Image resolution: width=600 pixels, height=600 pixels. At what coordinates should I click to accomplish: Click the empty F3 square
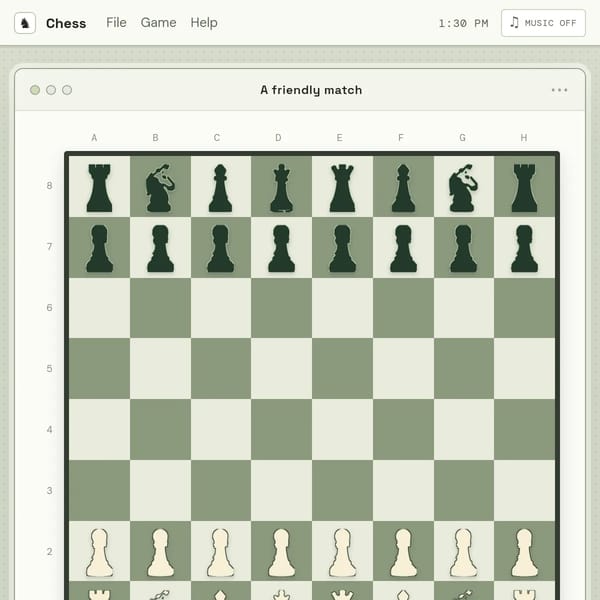(403, 490)
